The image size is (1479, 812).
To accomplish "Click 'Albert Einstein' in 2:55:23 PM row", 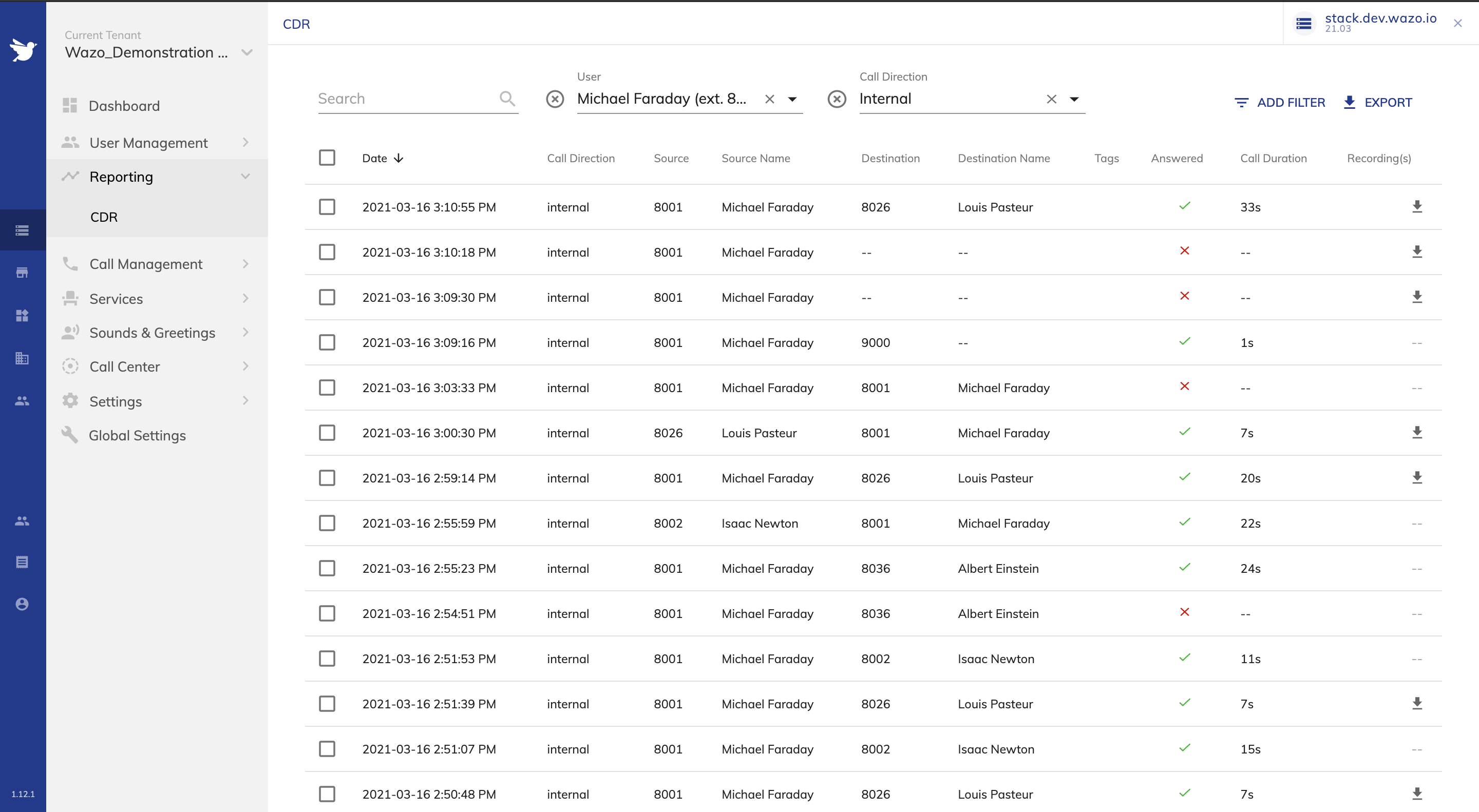I will (998, 569).
